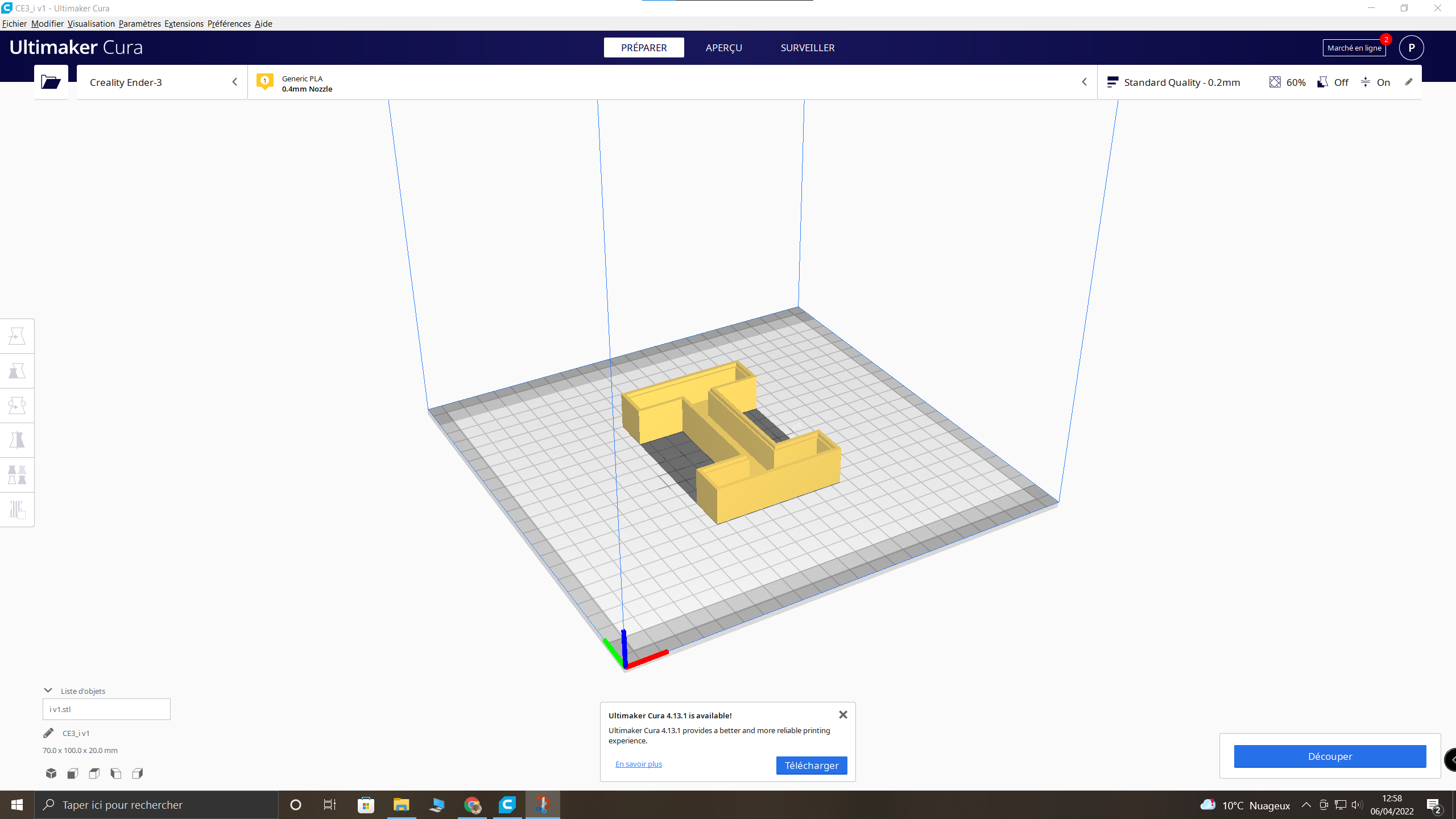
Task: Click the Windows search box
Action: (x=156, y=805)
